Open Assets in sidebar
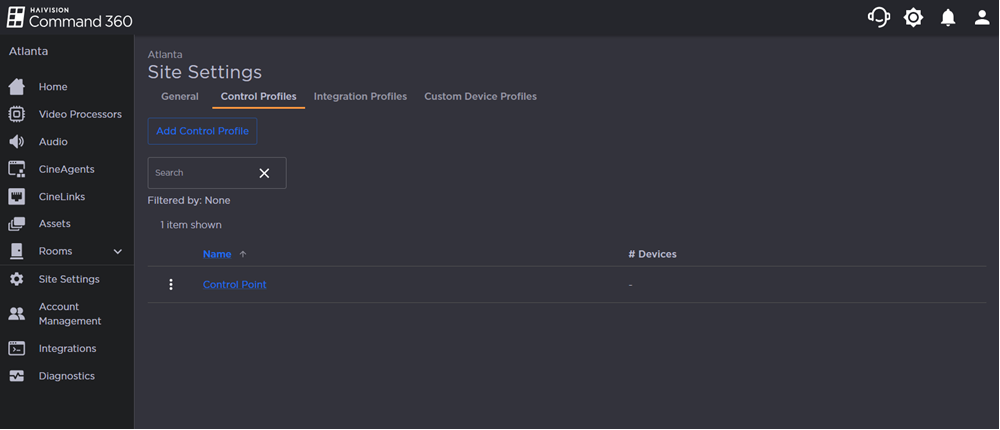Image resolution: width=1000 pixels, height=430 pixels. click(x=55, y=224)
